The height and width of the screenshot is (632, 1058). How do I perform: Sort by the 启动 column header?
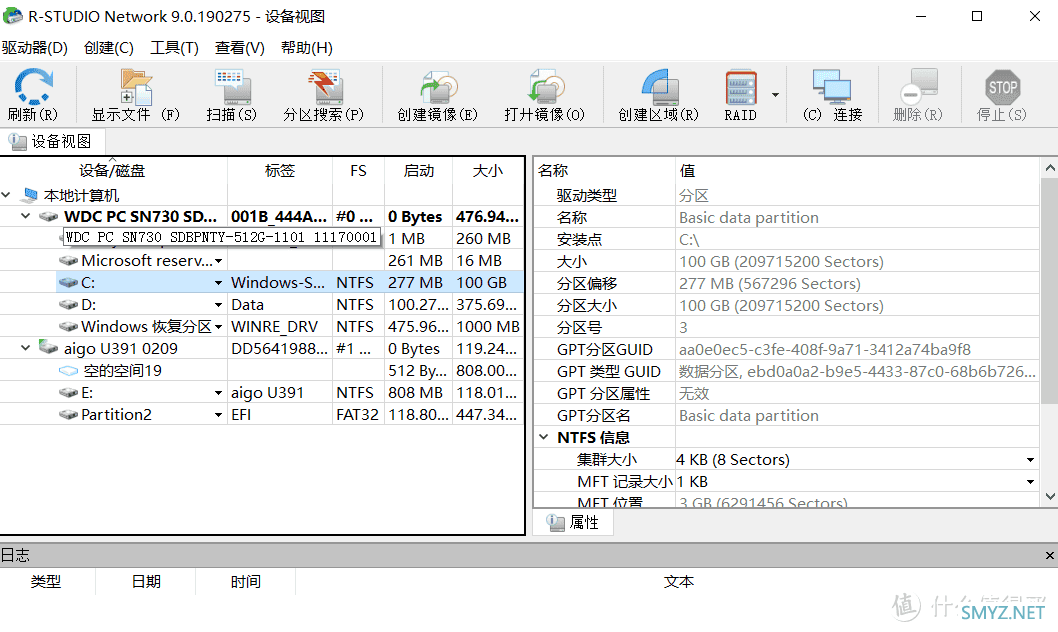(418, 171)
